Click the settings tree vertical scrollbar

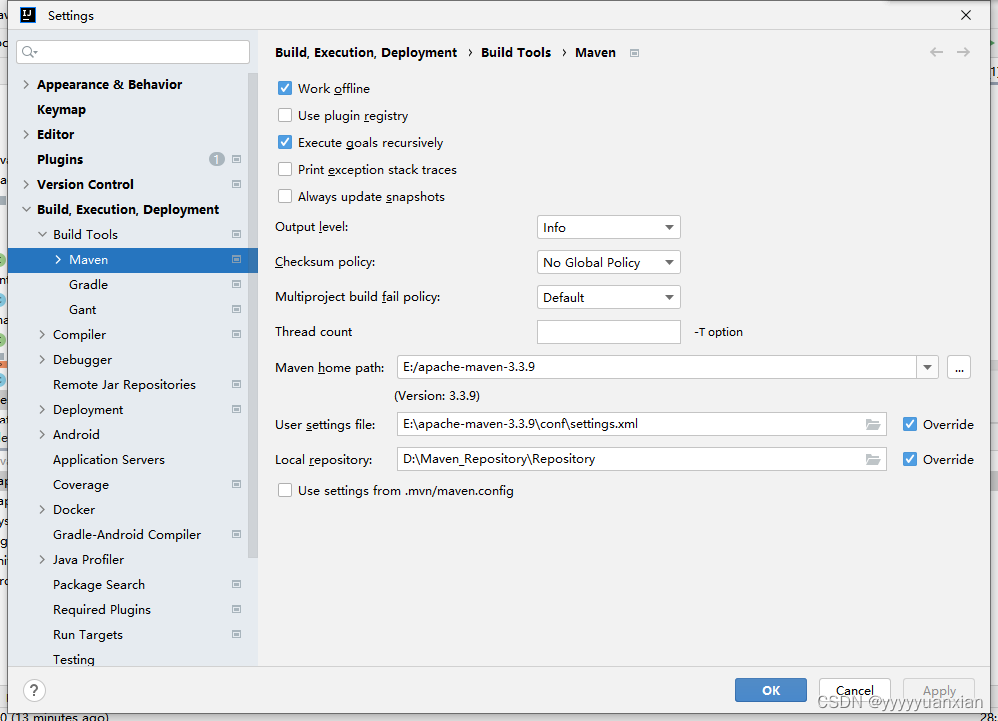click(x=253, y=315)
